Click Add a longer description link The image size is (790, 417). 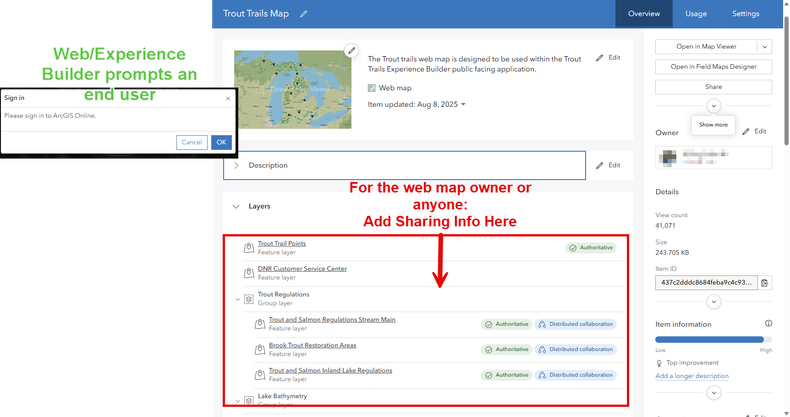(692, 376)
